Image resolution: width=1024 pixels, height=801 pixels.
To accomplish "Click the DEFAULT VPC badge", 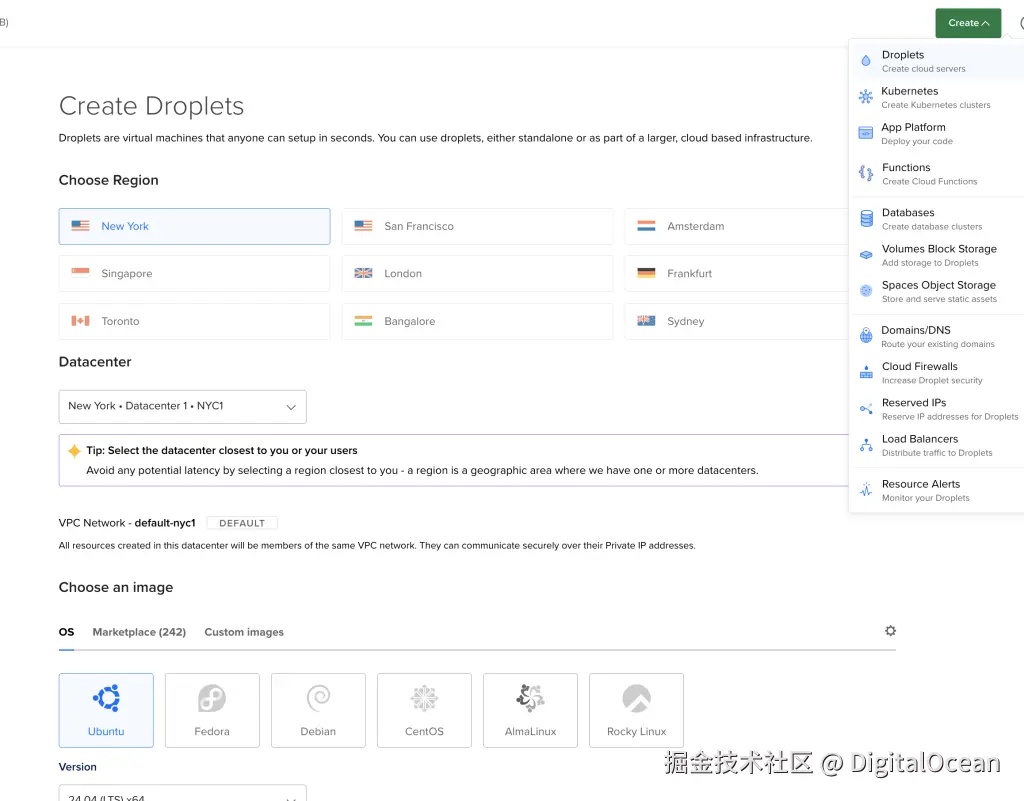I will pyautogui.click(x=242, y=523).
